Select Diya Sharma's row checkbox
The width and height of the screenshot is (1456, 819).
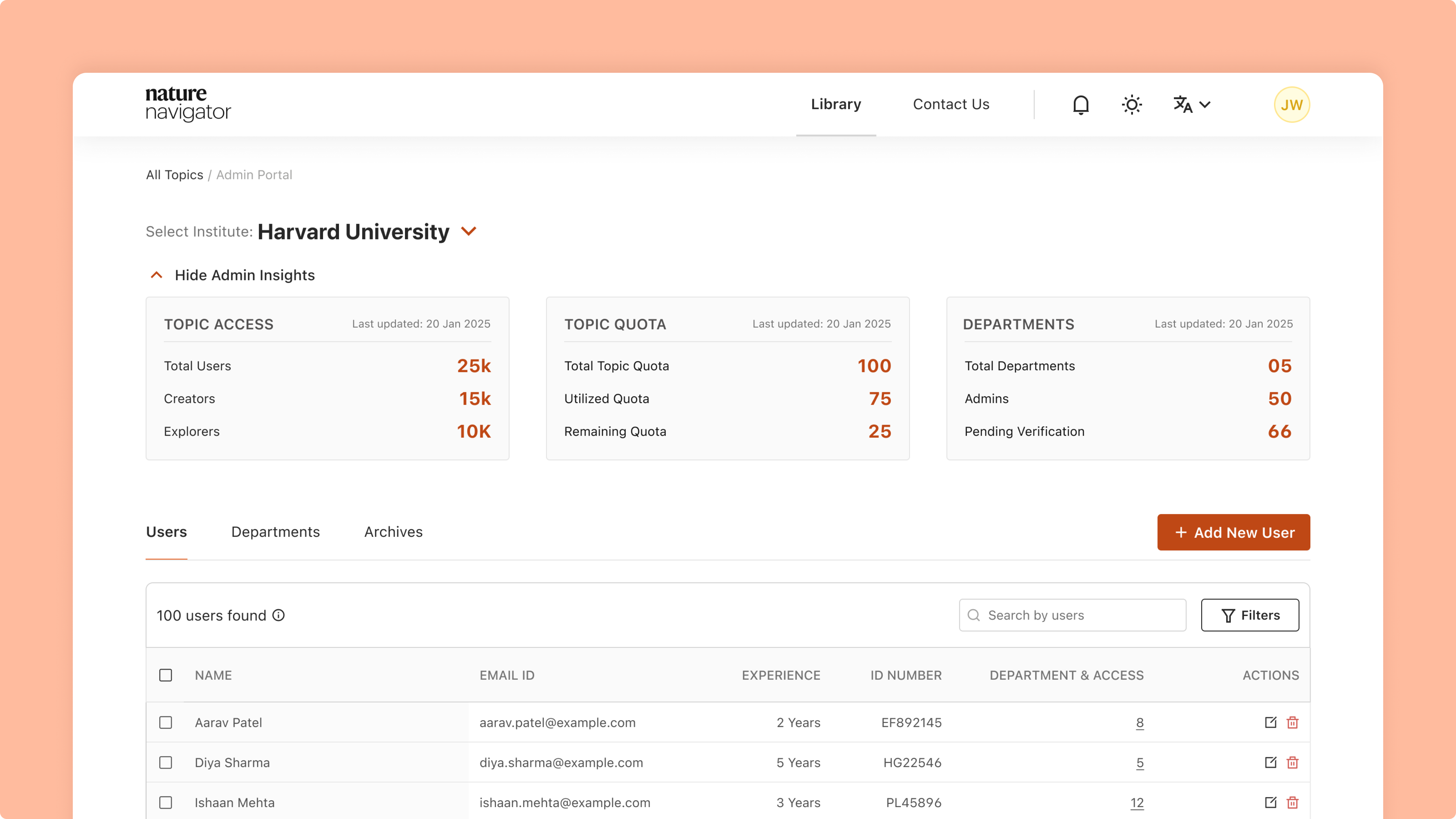(x=166, y=762)
